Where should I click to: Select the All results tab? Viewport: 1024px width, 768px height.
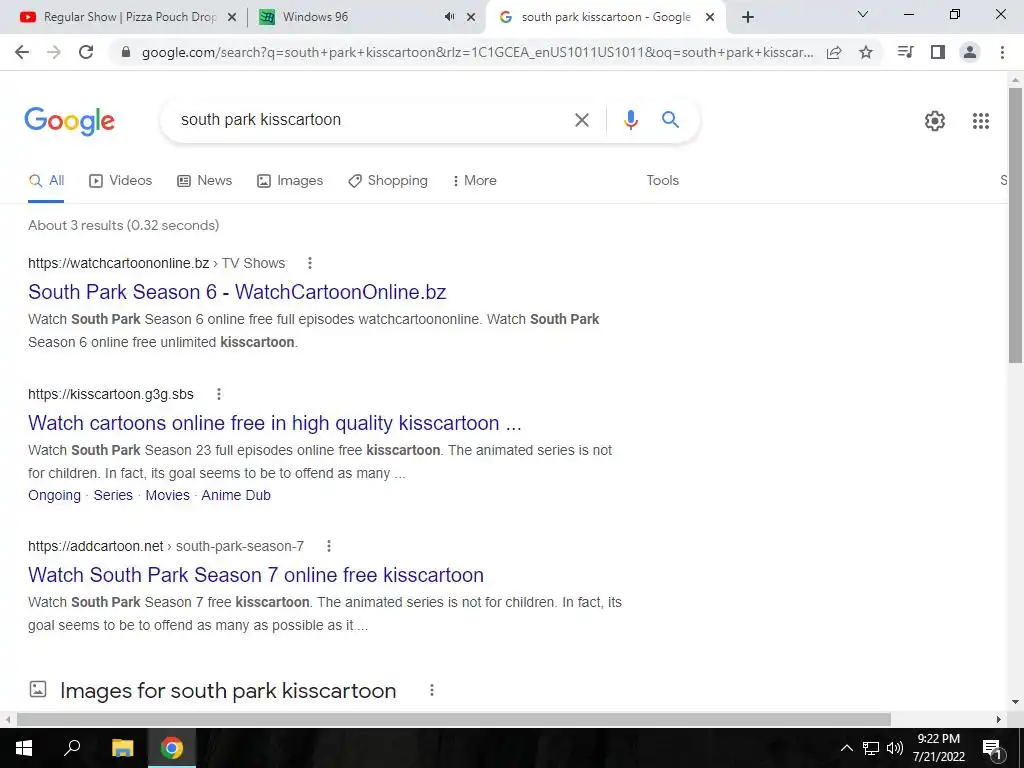pyautogui.click(x=46, y=180)
